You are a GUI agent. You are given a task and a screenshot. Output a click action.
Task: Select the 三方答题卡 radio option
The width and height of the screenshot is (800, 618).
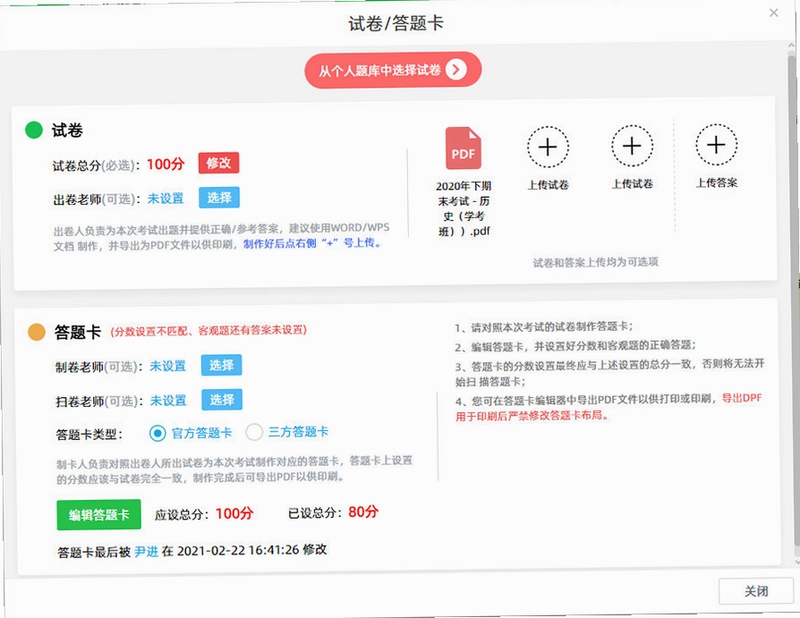click(254, 432)
